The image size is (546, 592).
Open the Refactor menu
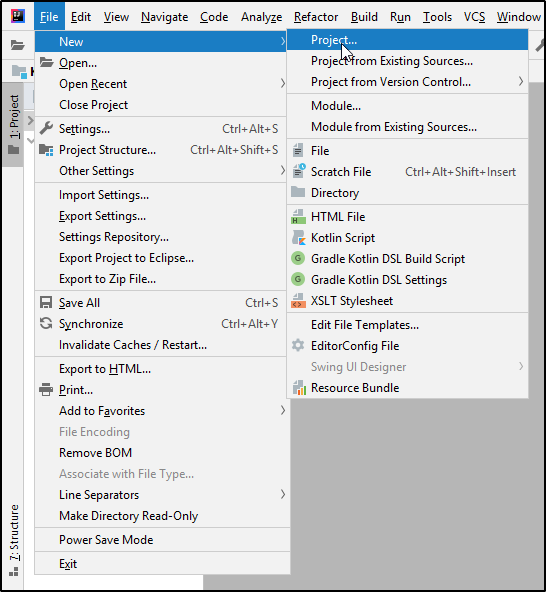pyautogui.click(x=316, y=17)
